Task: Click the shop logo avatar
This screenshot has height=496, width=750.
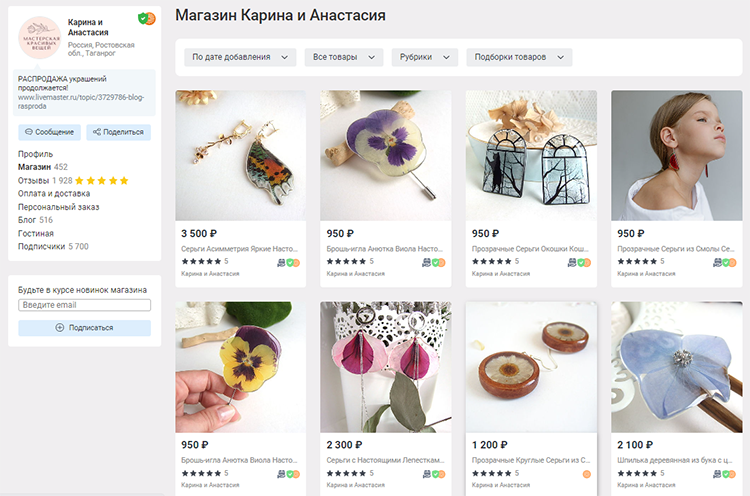Action: point(40,37)
